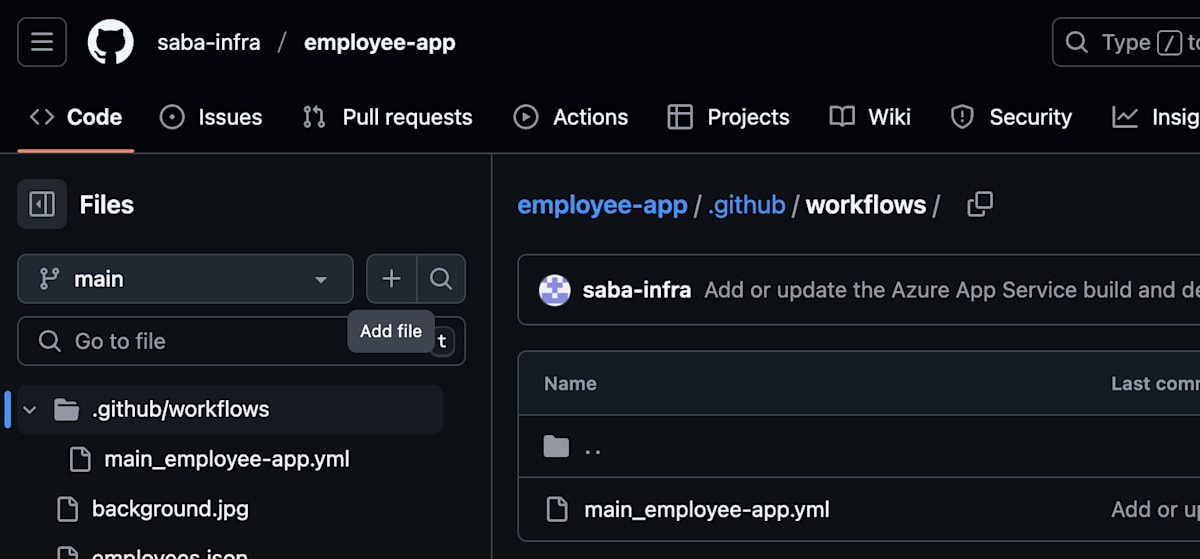Click the Actions play icon
Screen dimensions: 1200x559
tap(526, 117)
